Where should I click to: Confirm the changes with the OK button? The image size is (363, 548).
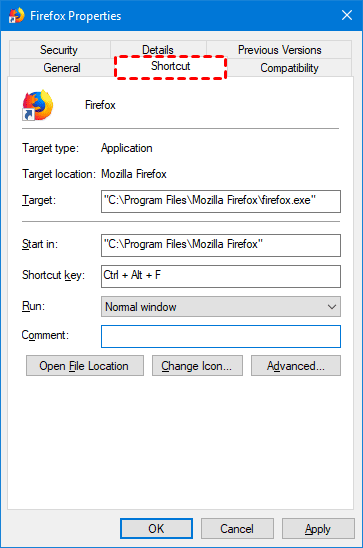pos(157,528)
